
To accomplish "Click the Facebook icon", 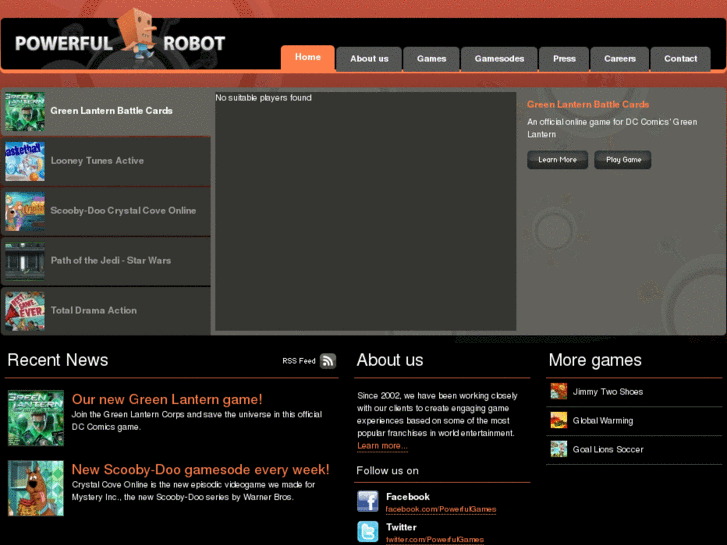I will 368,501.
